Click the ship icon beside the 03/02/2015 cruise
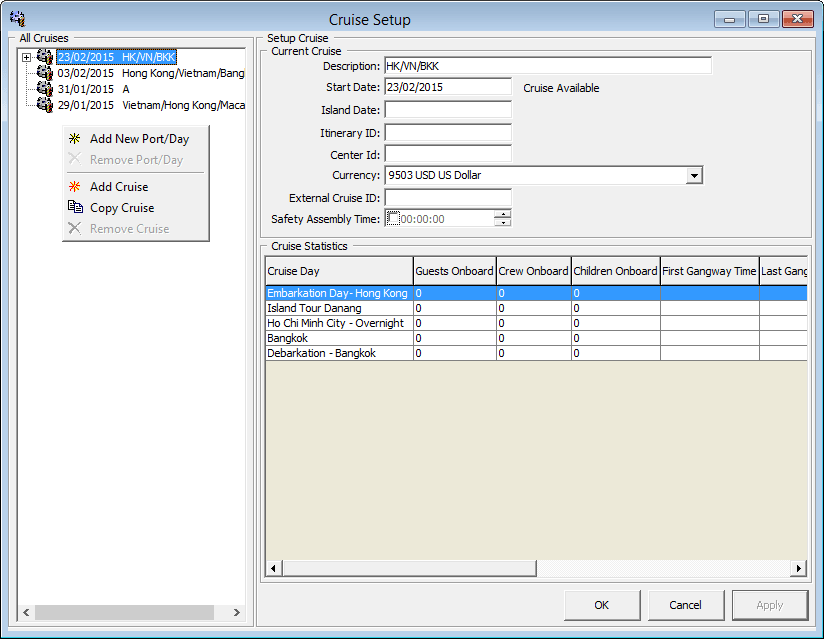 (x=44, y=73)
